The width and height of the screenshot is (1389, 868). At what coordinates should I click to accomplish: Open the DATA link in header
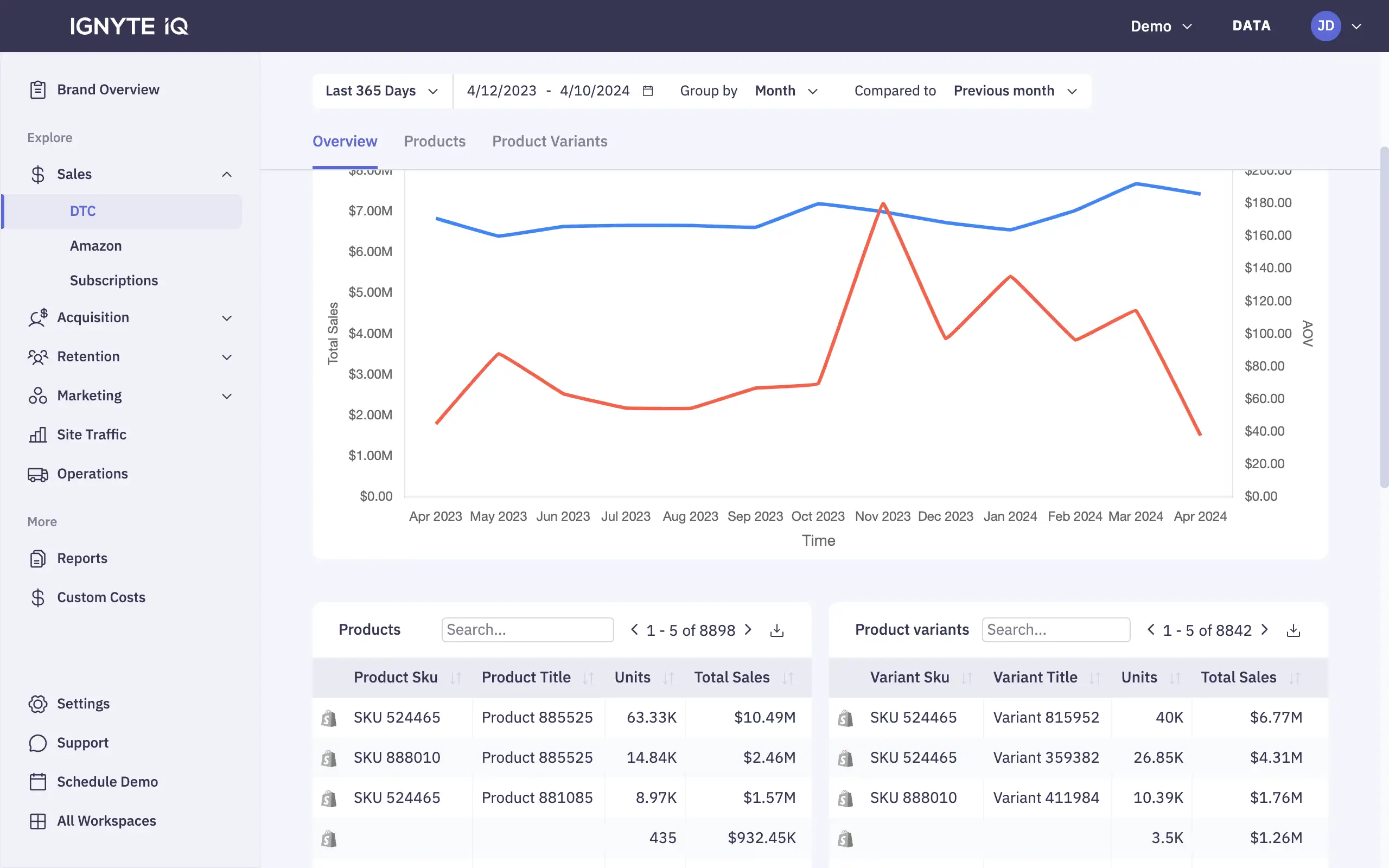point(1251,26)
